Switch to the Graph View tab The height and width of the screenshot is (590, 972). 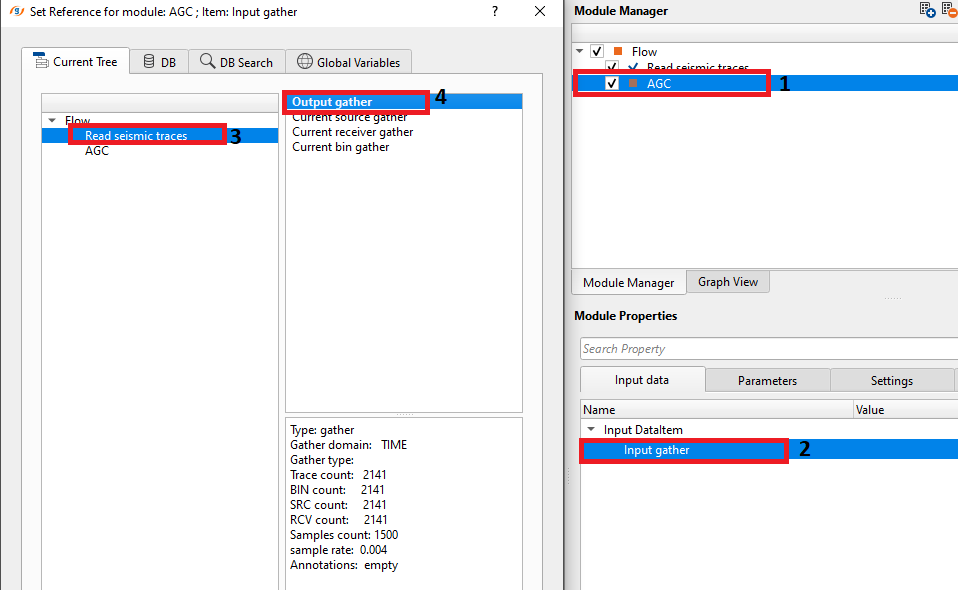tap(727, 282)
